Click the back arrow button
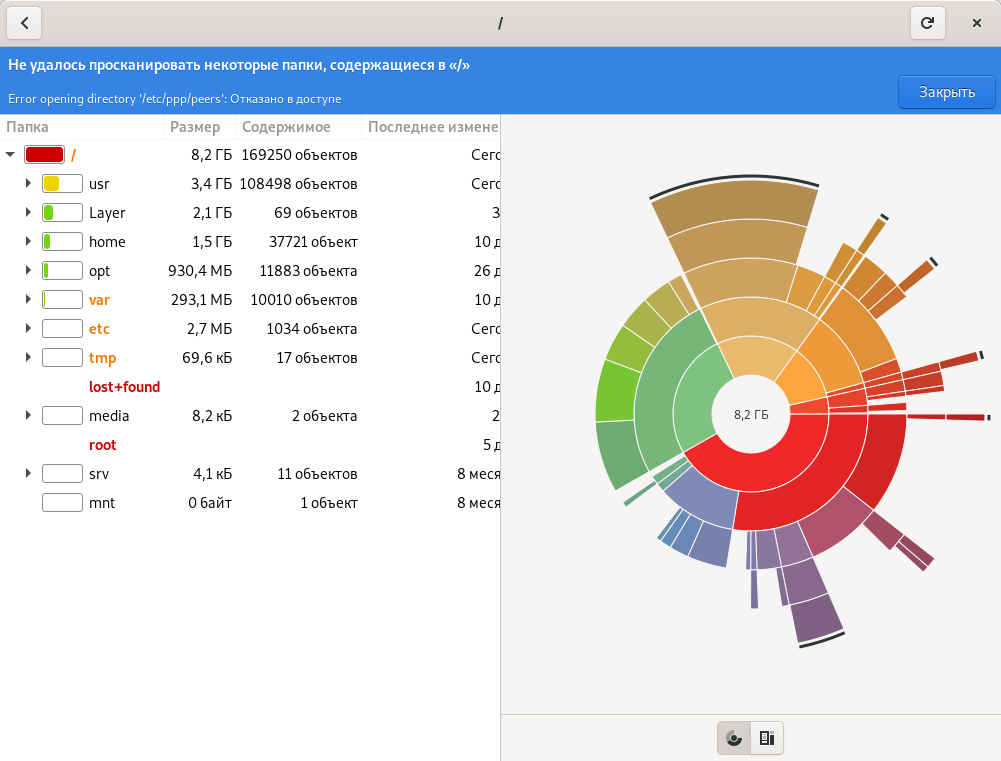The height and width of the screenshot is (761, 1001). tap(24, 22)
